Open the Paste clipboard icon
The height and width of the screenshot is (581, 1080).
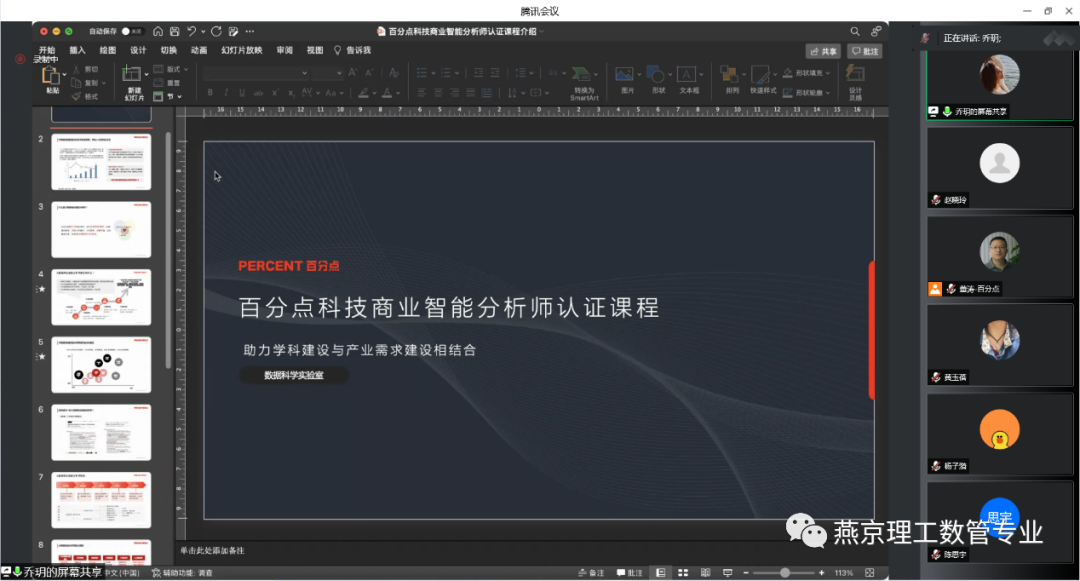click(x=52, y=77)
